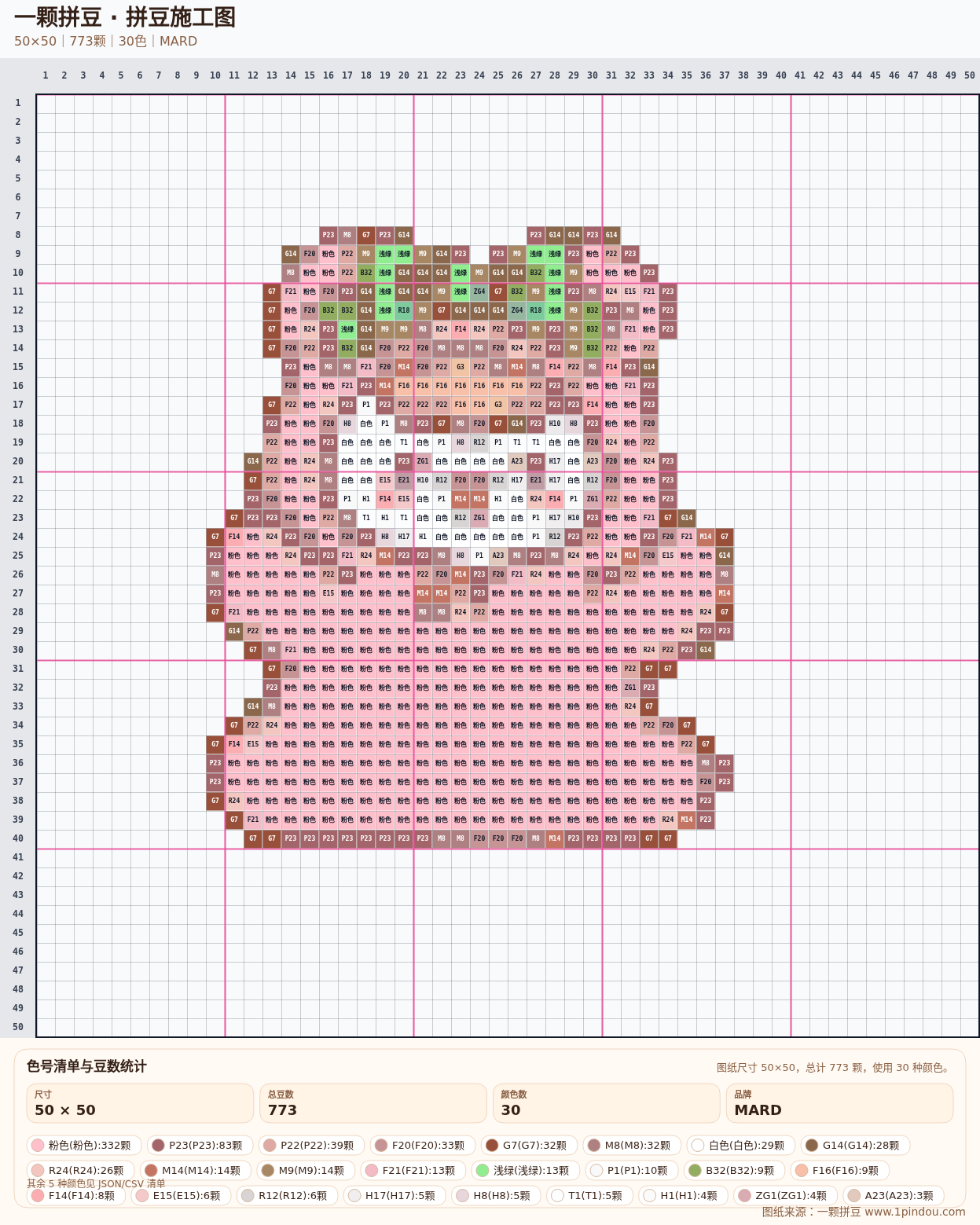Image resolution: width=980 pixels, height=1225 pixels.
Task: Select the G7(G7):32颗 legend chip
Action: [x=530, y=1145]
